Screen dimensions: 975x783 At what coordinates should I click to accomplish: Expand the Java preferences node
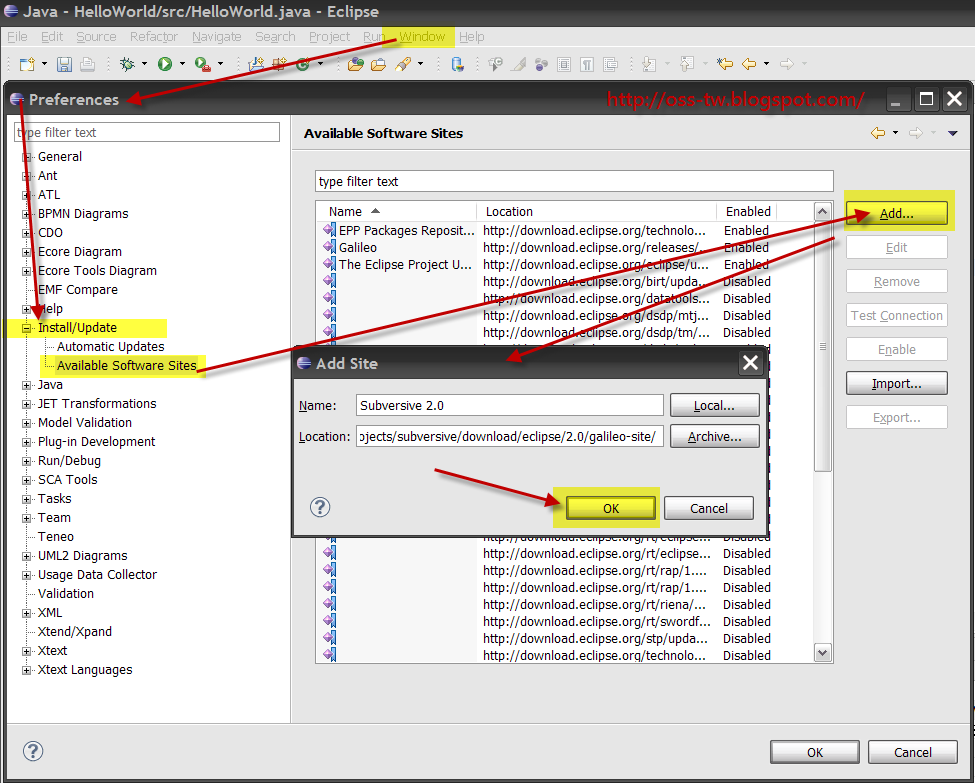[26, 386]
